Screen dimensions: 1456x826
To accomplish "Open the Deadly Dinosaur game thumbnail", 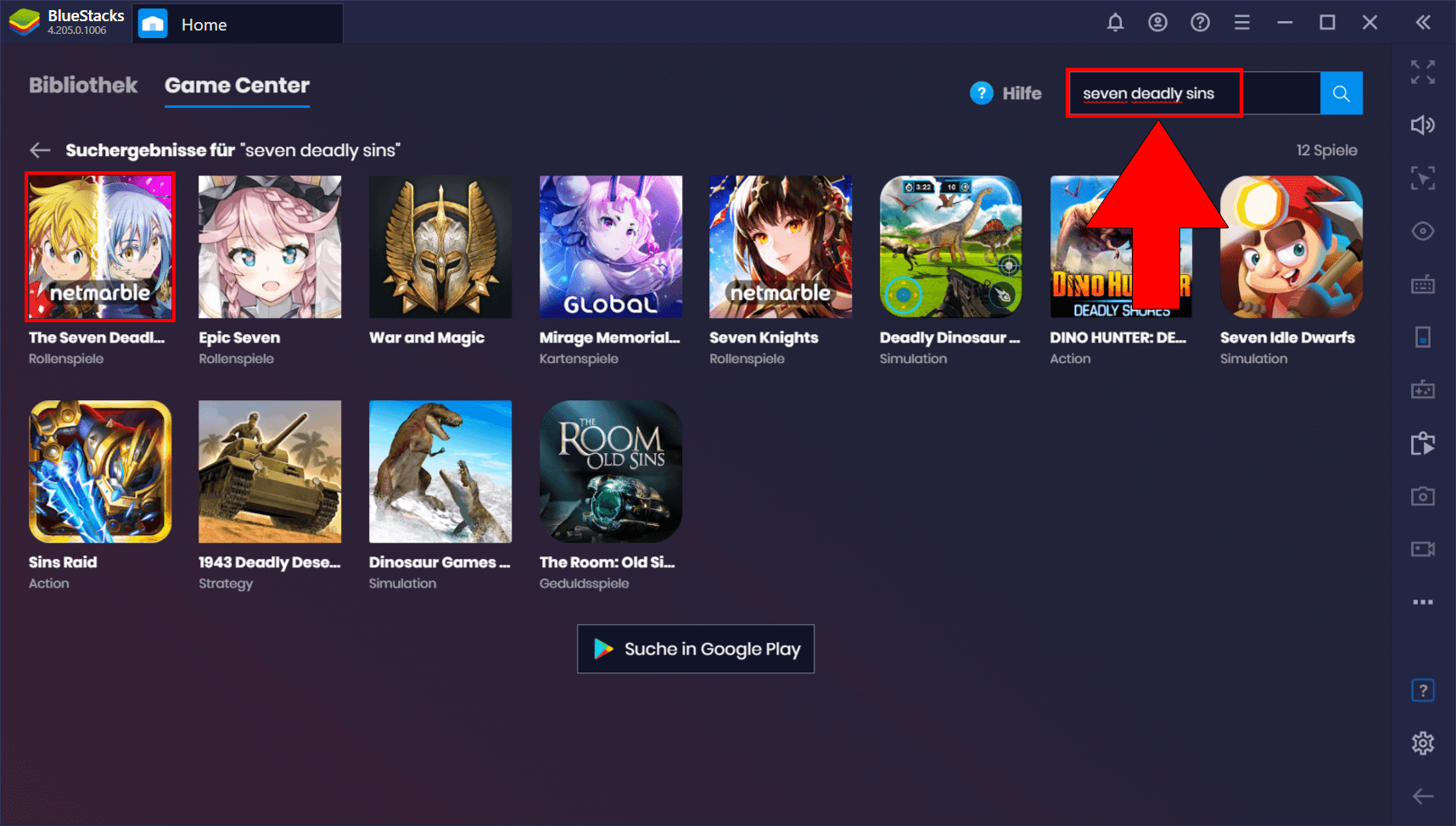I will pyautogui.click(x=951, y=247).
